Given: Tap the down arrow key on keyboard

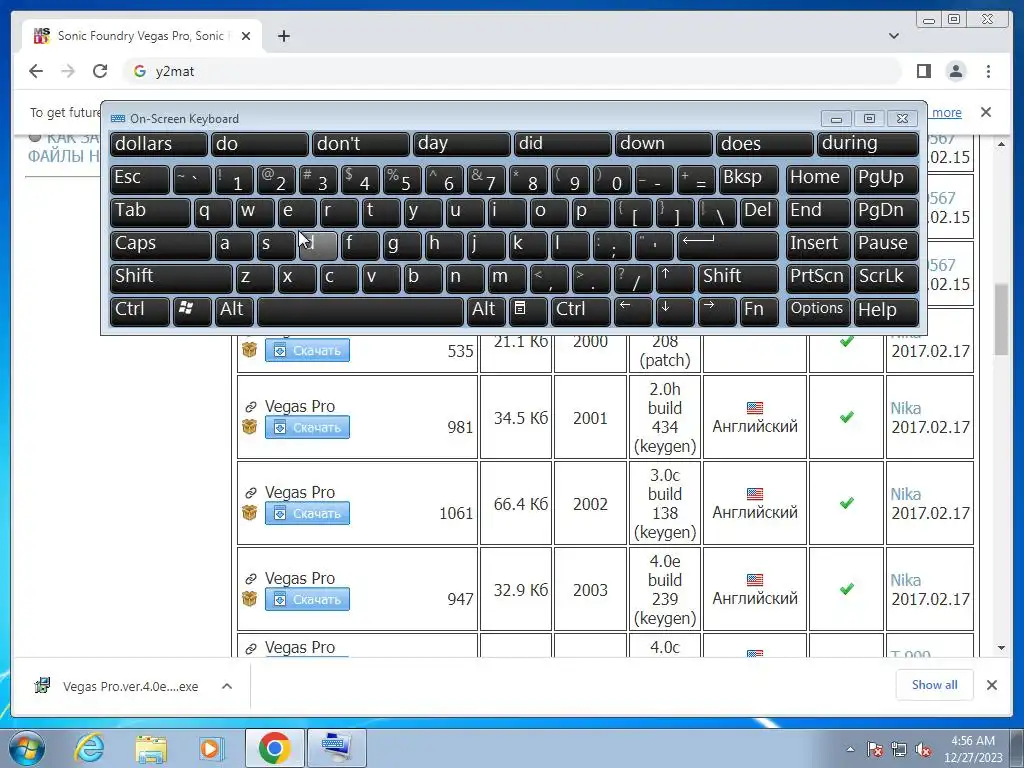Looking at the screenshot, I should point(673,311).
